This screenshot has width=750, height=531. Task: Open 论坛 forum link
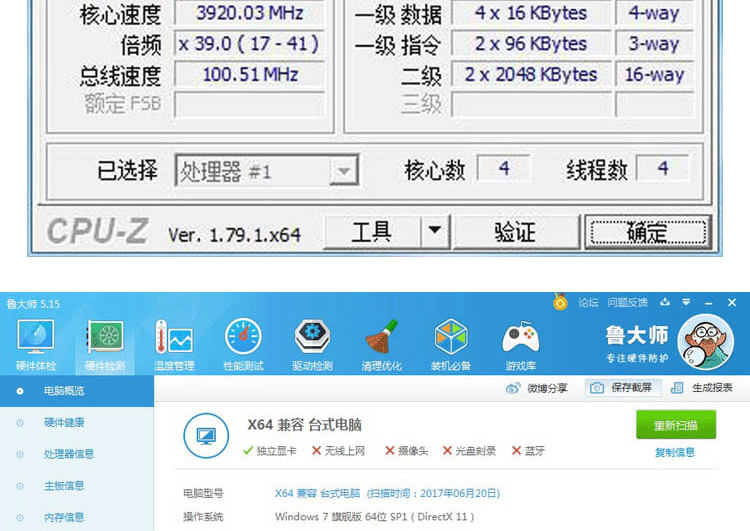[588, 302]
